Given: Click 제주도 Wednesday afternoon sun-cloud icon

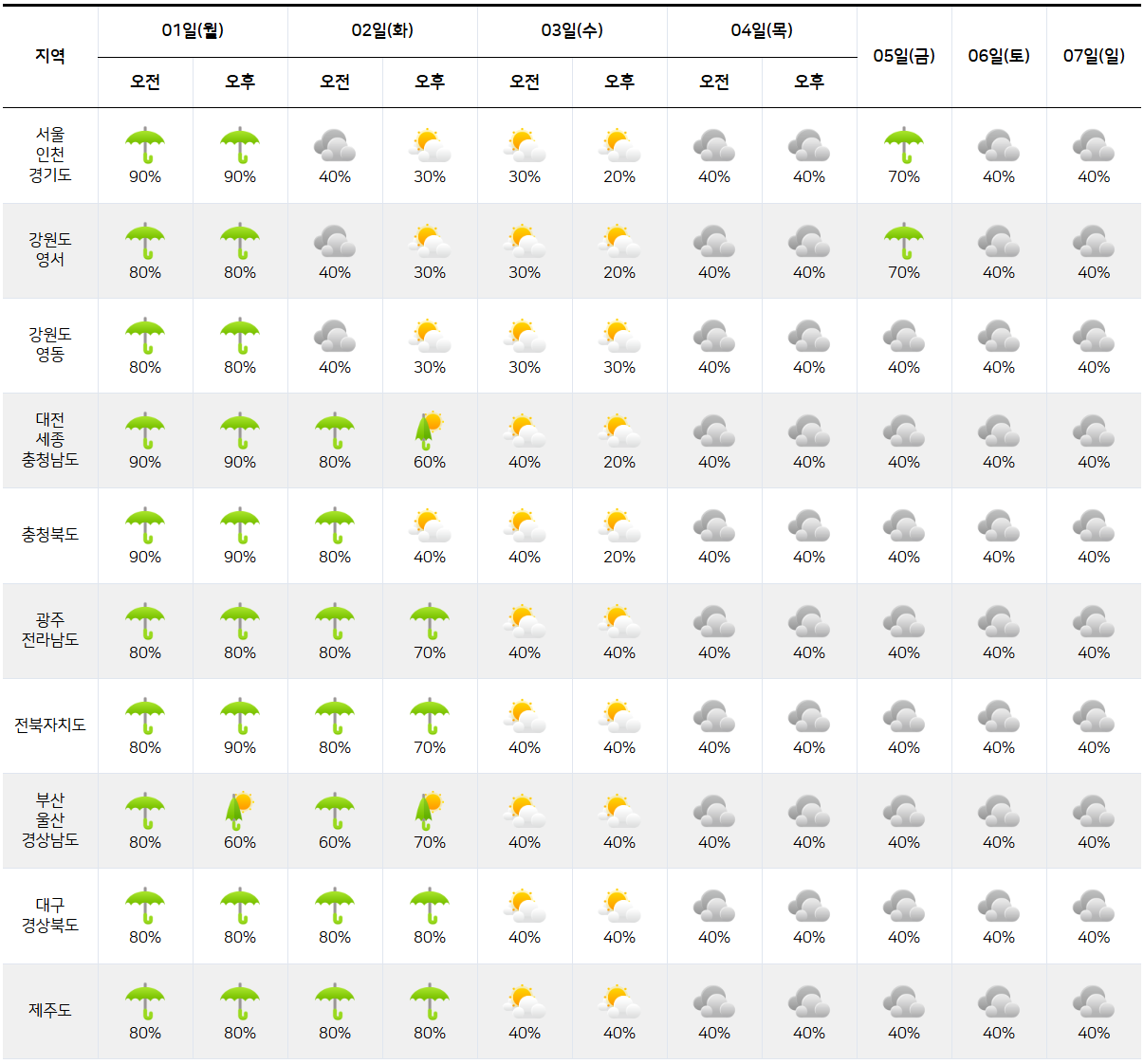Looking at the screenshot, I should pos(619,1002).
